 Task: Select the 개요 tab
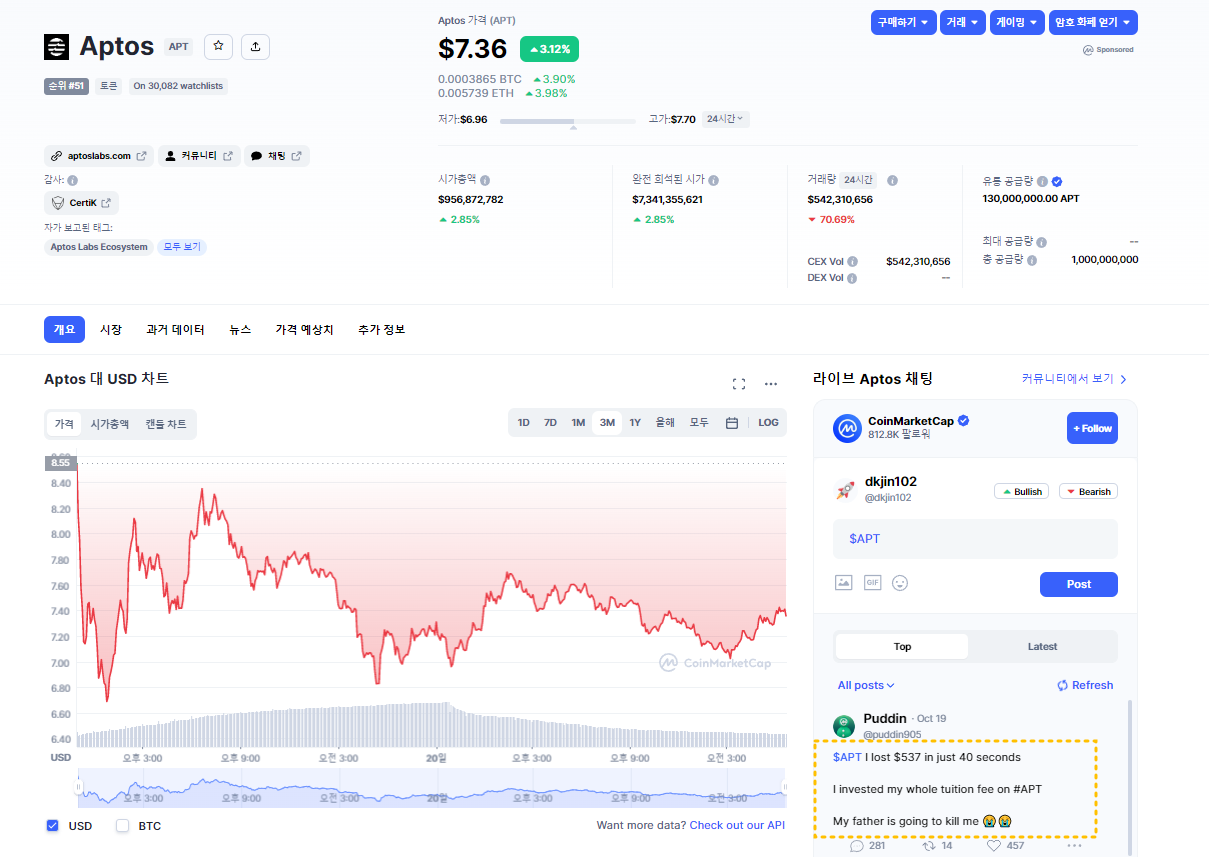point(64,329)
